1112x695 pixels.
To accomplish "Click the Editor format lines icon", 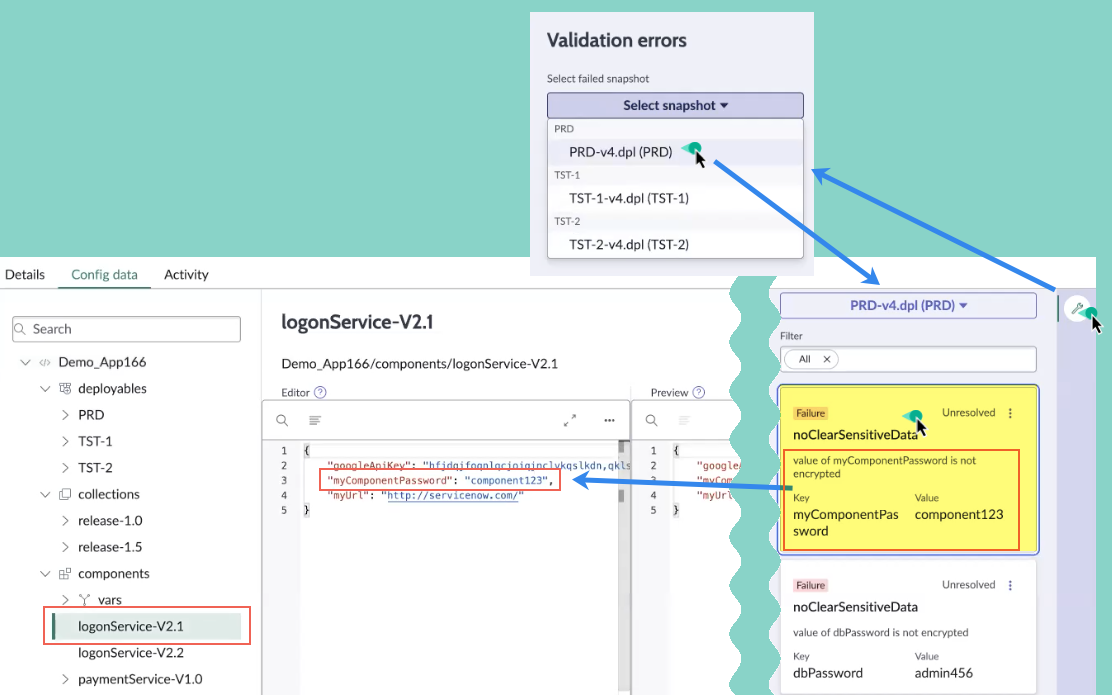I will point(315,421).
